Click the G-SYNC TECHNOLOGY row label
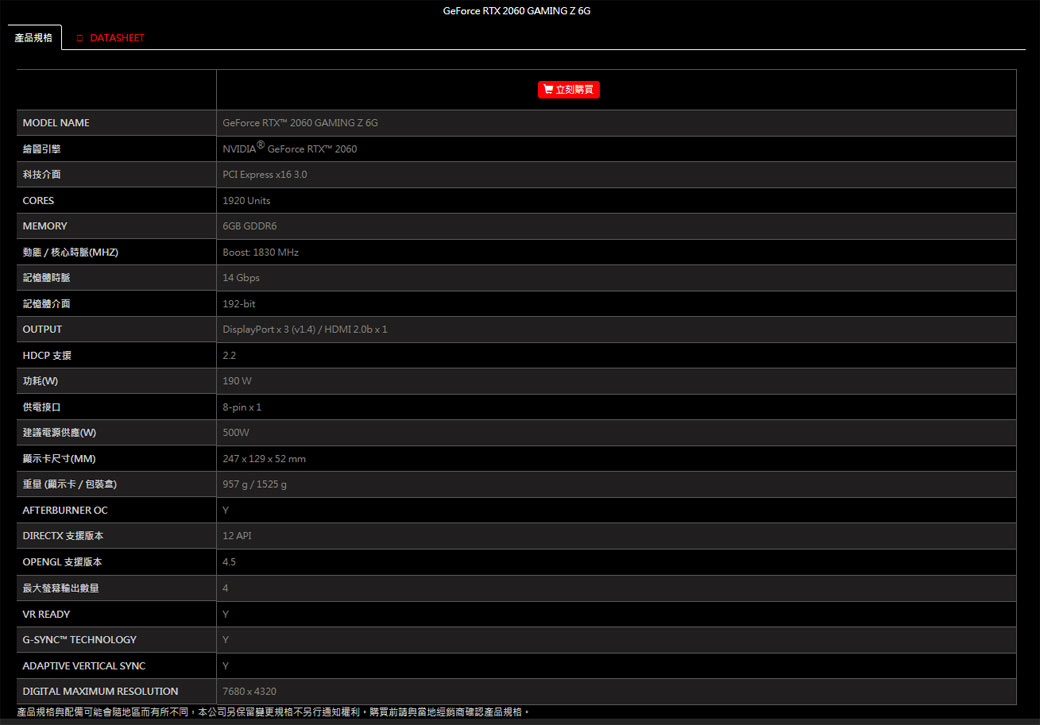1040x725 pixels. [79, 640]
